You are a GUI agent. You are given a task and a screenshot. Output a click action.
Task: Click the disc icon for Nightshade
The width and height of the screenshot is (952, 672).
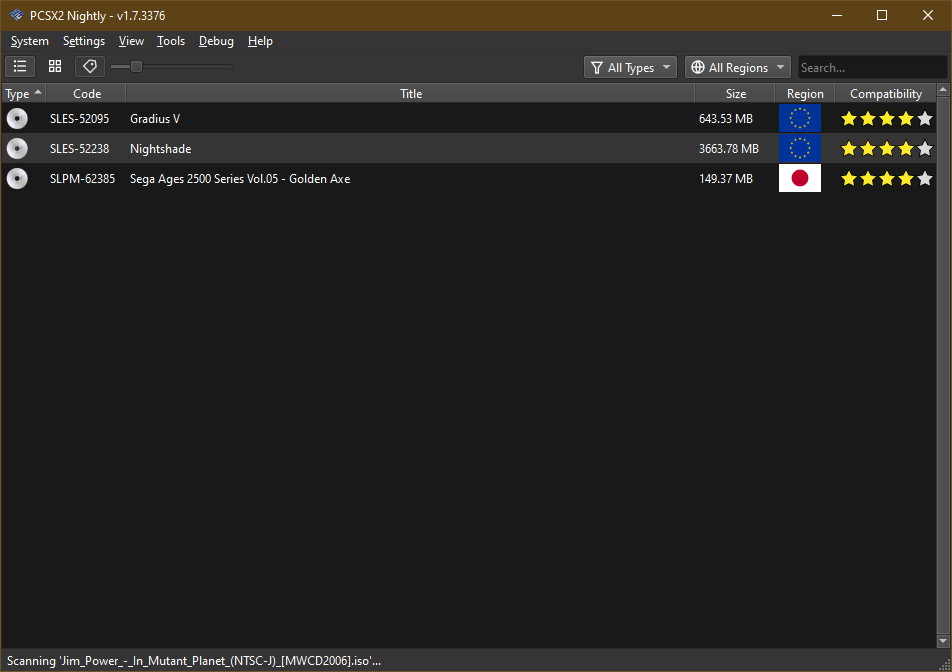click(x=17, y=148)
